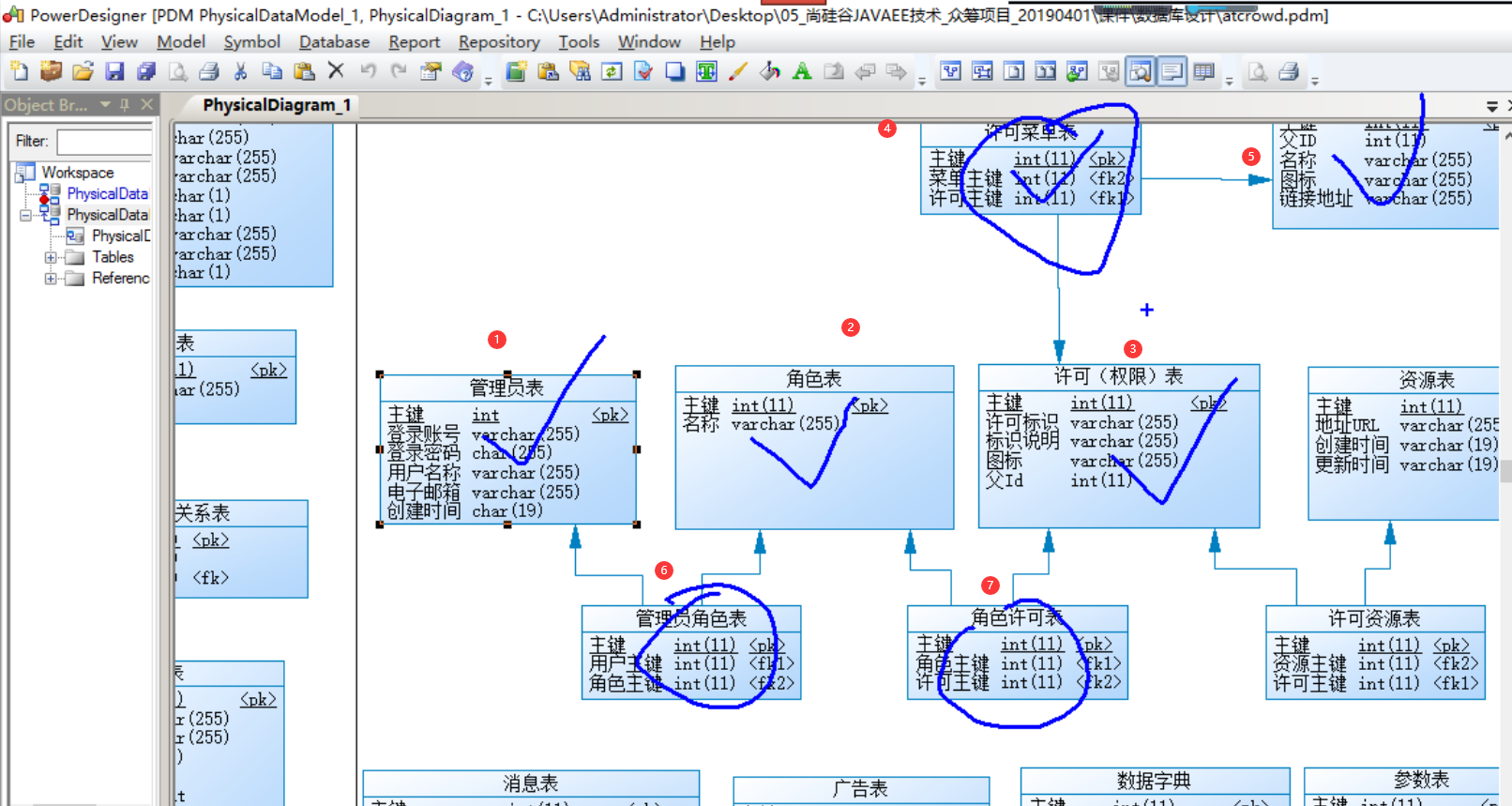Click the first layout diagram icon
The height and width of the screenshot is (806, 1512).
pyautogui.click(x=951, y=71)
